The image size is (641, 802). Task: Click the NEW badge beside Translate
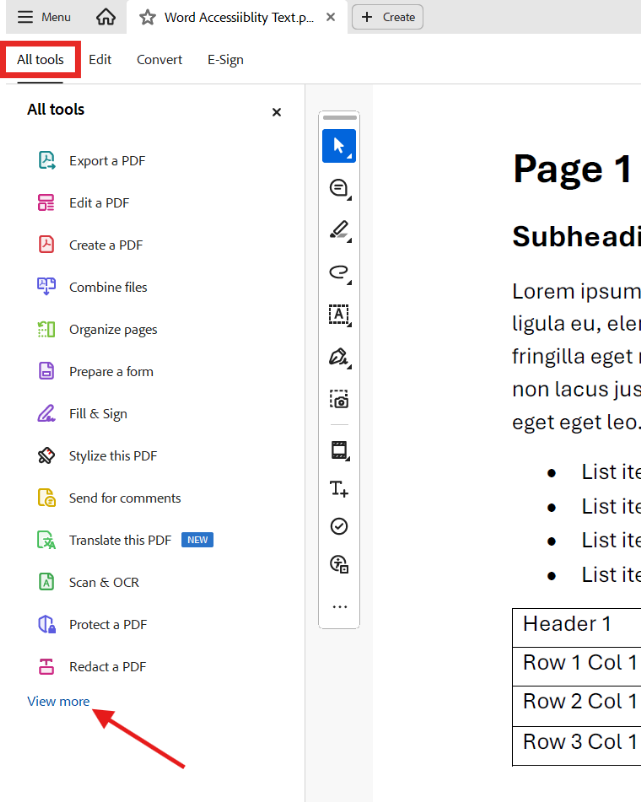(x=197, y=540)
